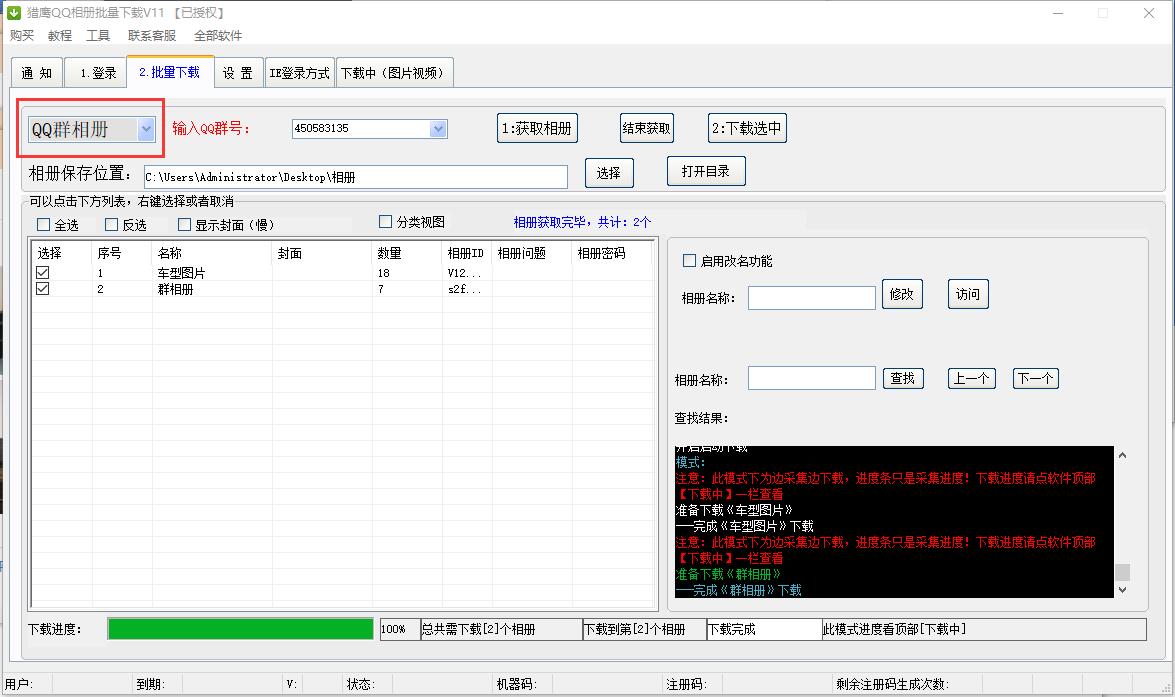Click the 上一个 button

pos(972,378)
